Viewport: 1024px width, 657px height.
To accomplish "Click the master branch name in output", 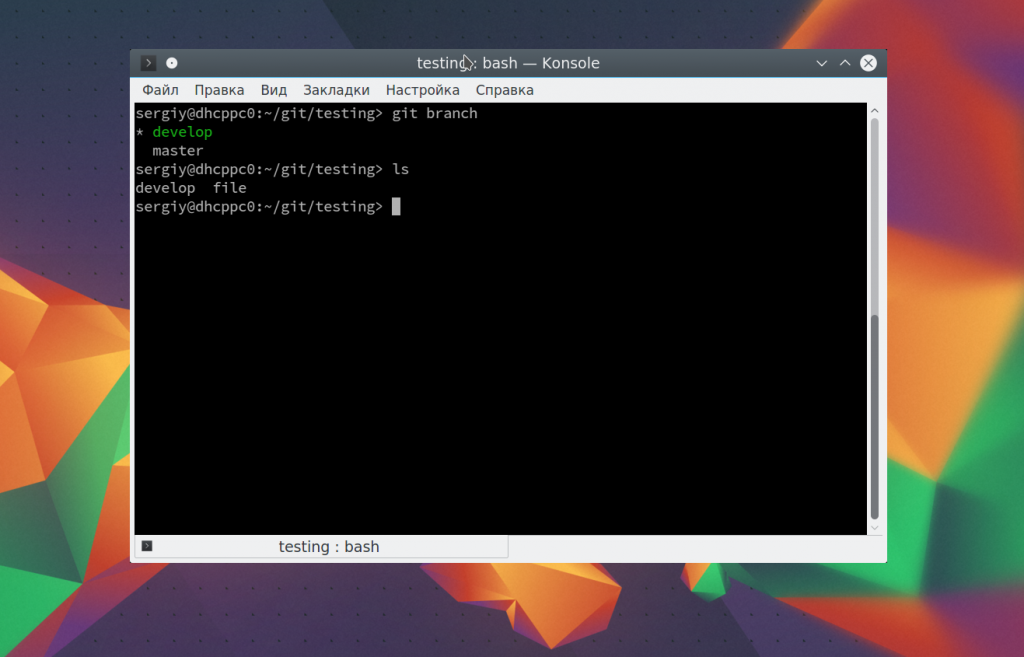I will 177,151.
